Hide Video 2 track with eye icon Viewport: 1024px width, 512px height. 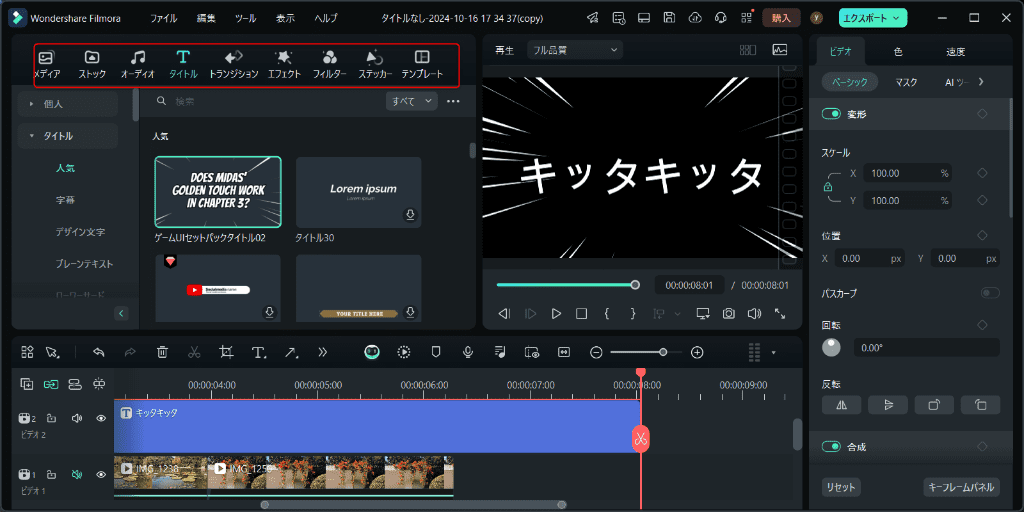[x=101, y=419]
